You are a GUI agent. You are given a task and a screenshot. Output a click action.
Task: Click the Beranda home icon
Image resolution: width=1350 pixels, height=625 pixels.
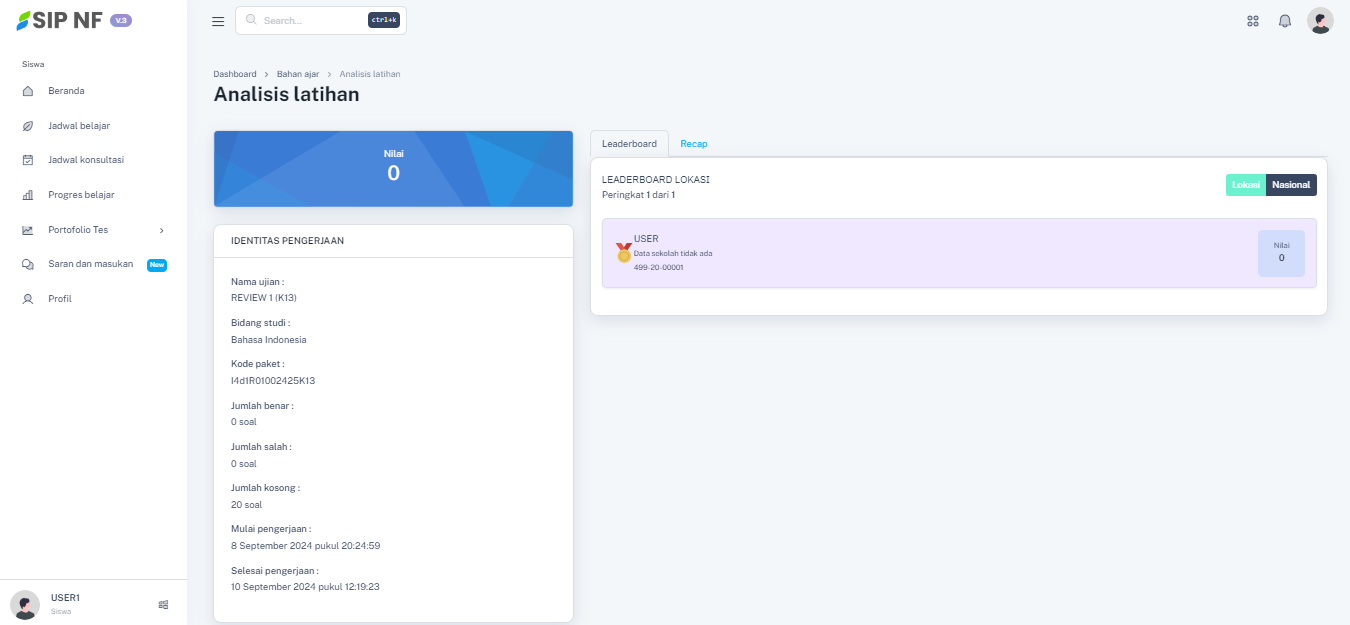[28, 91]
